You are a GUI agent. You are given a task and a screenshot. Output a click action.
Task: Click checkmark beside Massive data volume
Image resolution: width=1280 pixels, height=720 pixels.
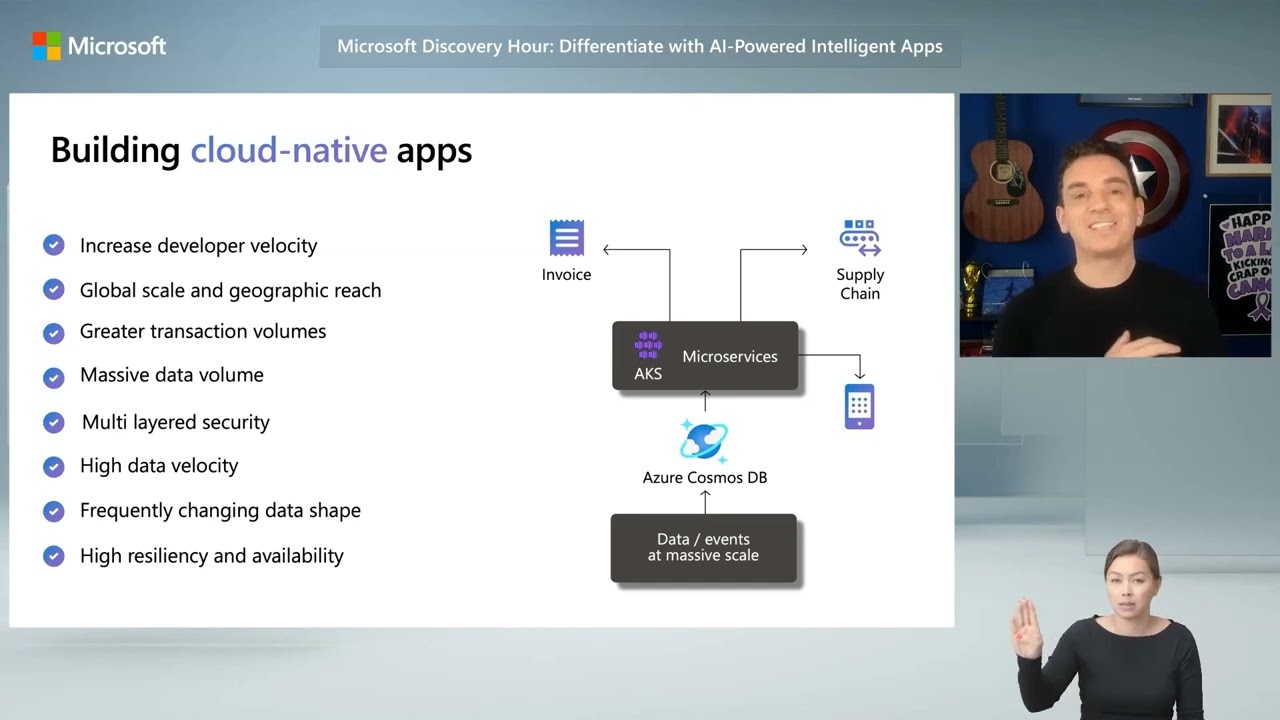point(54,377)
